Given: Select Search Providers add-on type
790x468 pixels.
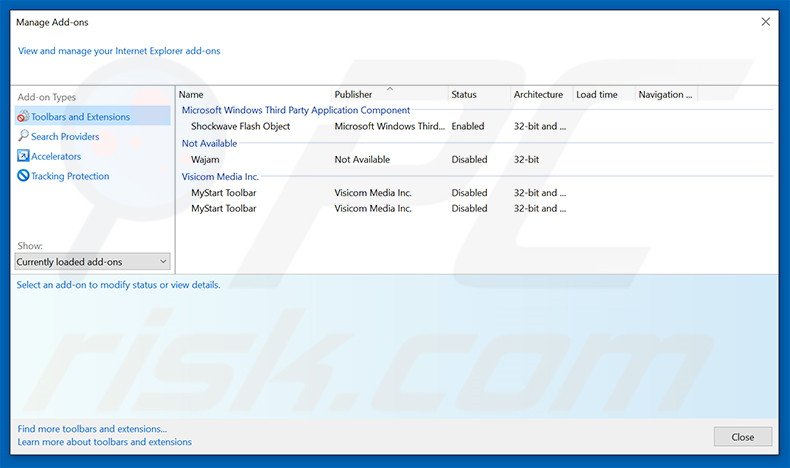Looking at the screenshot, I should 93,136.
